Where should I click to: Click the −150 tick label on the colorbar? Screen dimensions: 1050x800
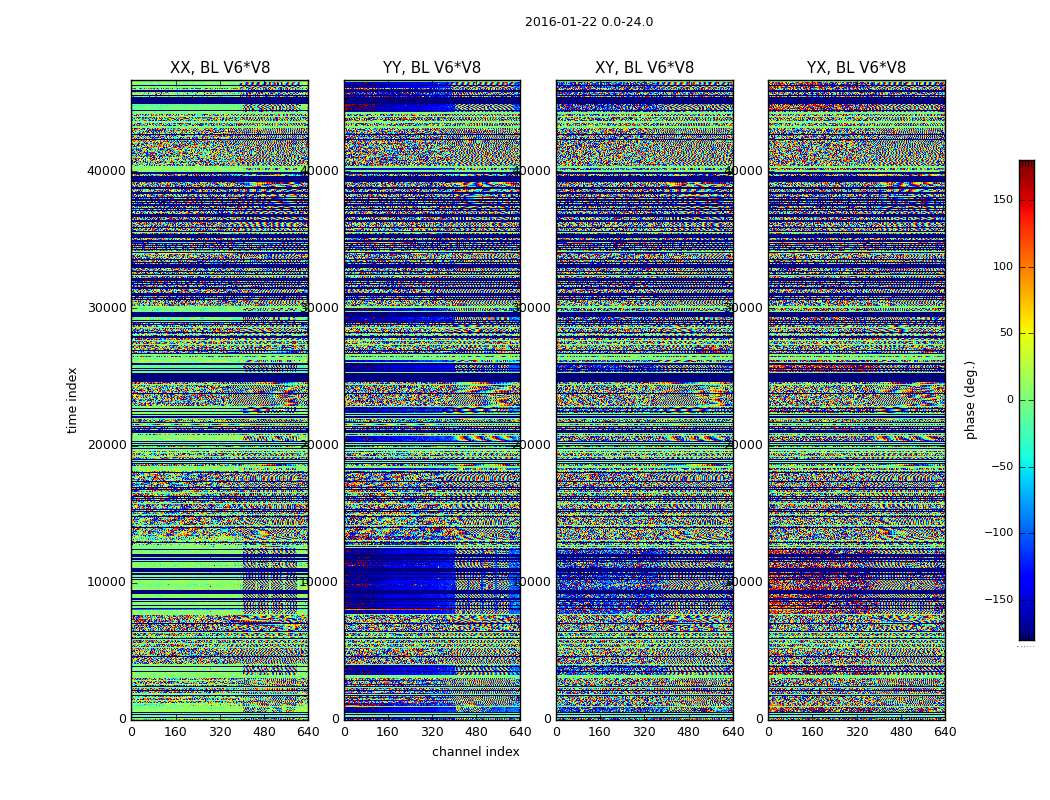(997, 600)
